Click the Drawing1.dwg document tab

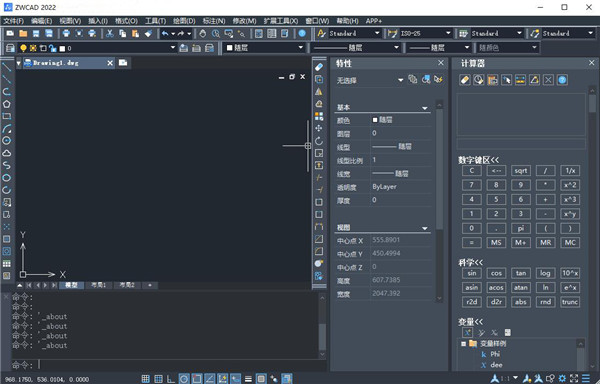tap(68, 63)
